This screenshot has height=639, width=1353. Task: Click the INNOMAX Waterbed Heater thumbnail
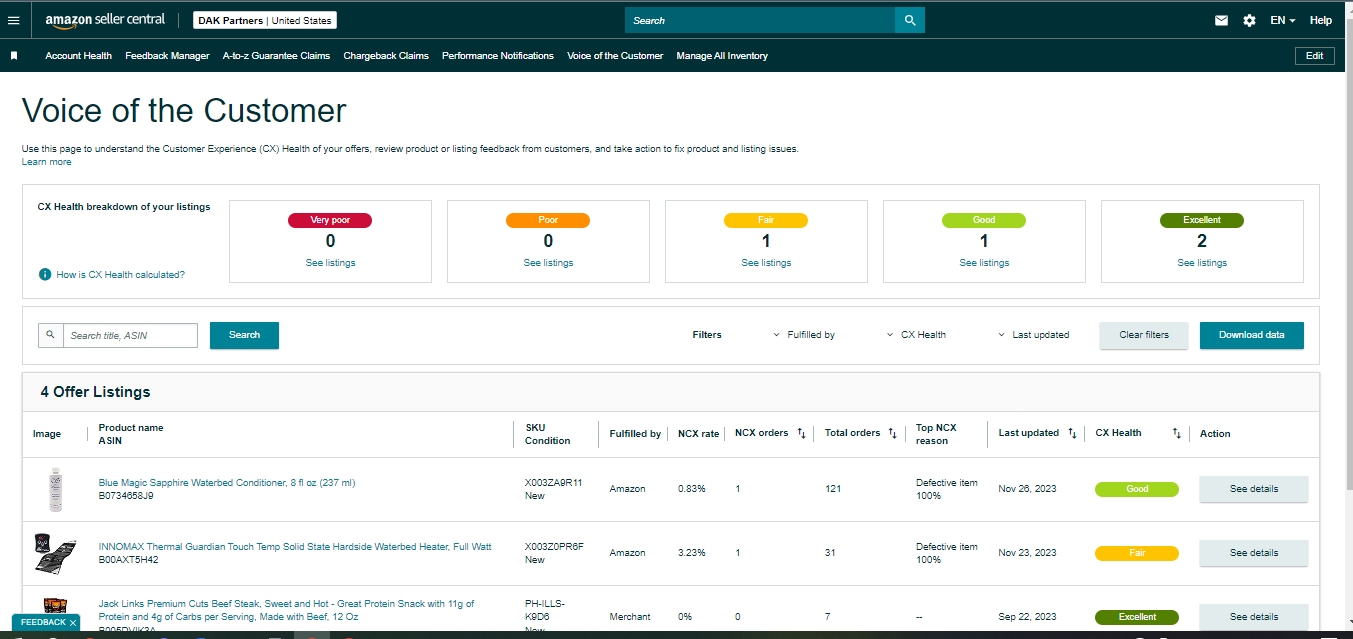coord(56,553)
